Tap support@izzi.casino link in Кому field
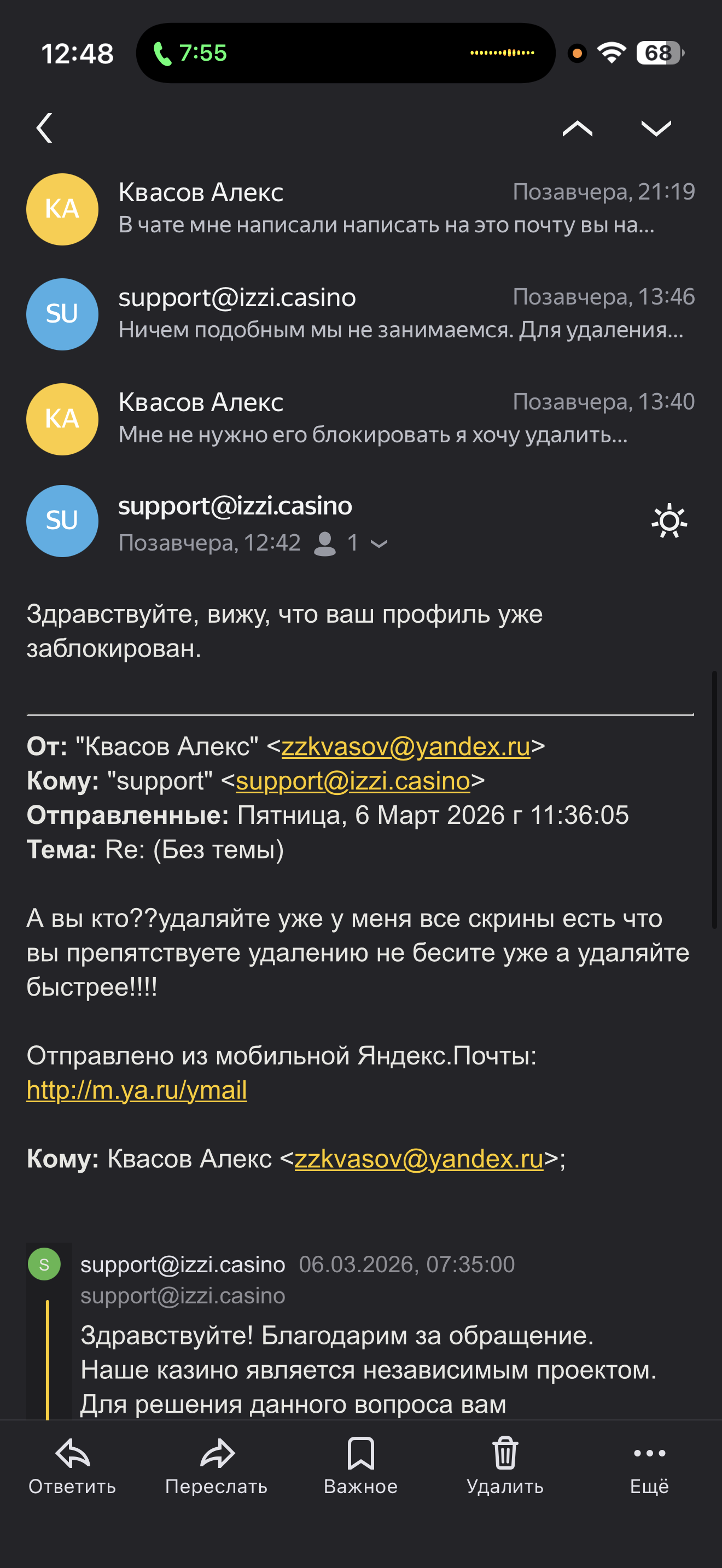The image size is (722, 1568). [x=352, y=781]
